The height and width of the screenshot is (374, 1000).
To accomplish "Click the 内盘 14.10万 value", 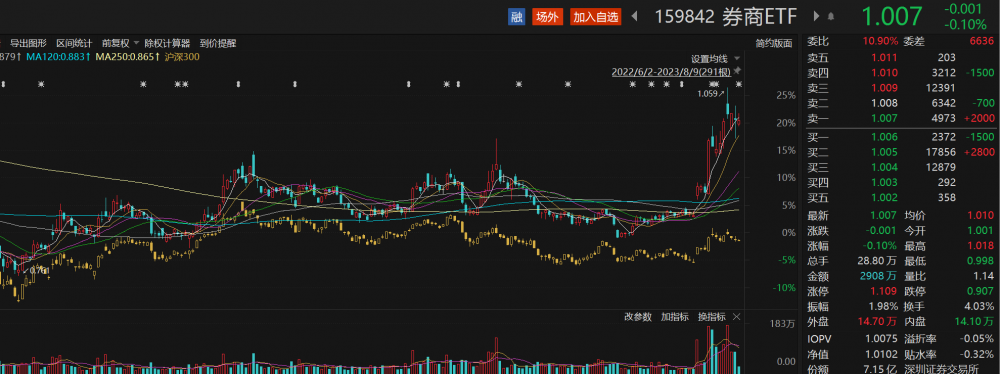I will [975, 323].
